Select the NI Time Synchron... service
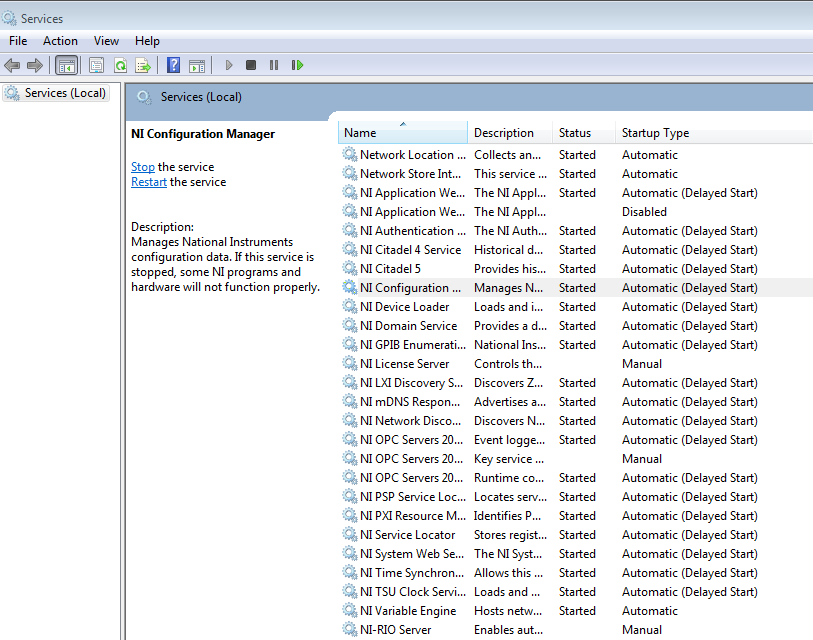Screen dimensions: 813x640 click(x=412, y=573)
